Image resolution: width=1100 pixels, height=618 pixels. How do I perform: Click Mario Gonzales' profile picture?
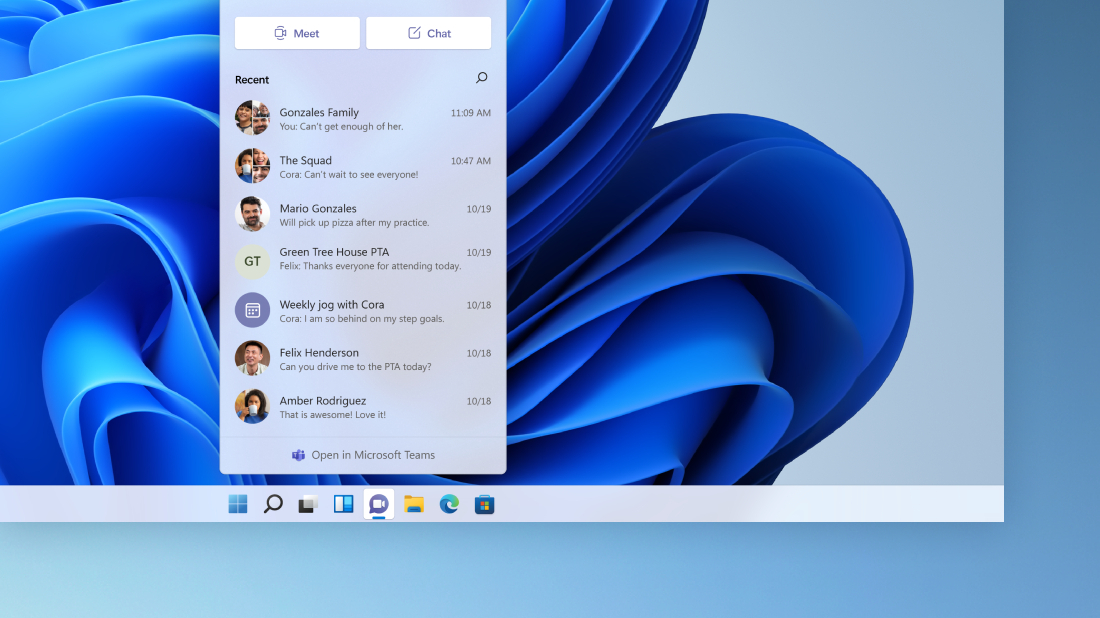click(x=252, y=214)
